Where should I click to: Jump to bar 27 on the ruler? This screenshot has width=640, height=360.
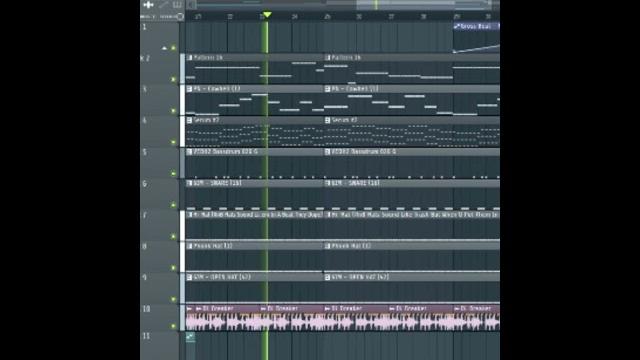391,17
